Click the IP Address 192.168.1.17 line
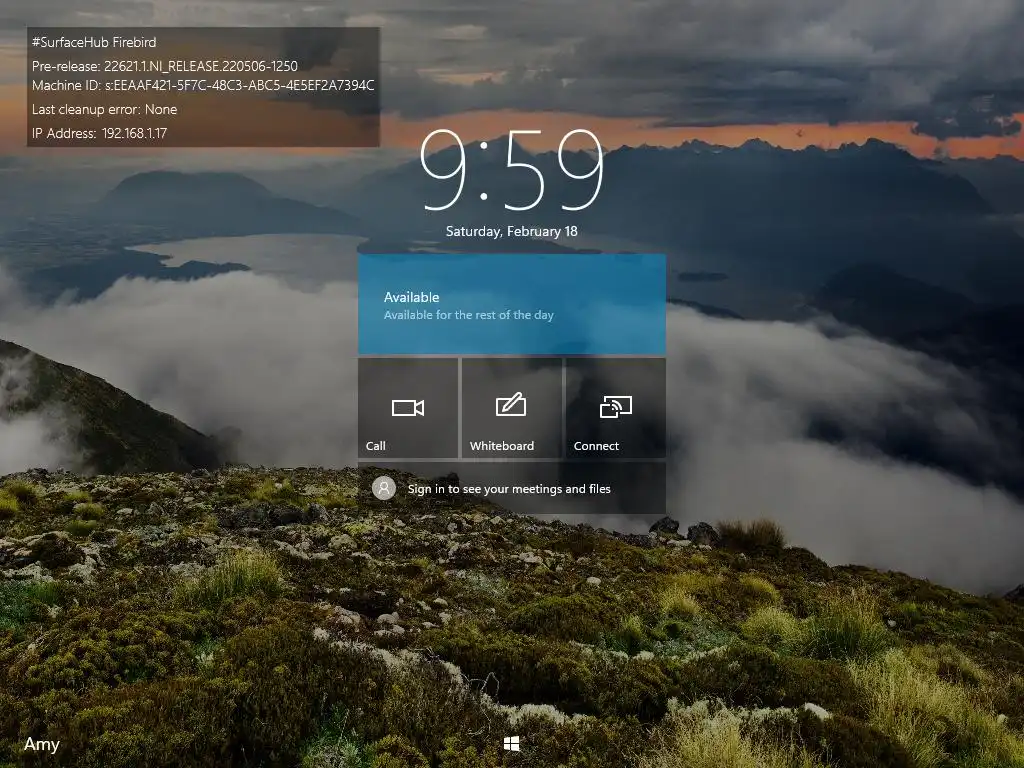This screenshot has height=768, width=1024. click(99, 133)
